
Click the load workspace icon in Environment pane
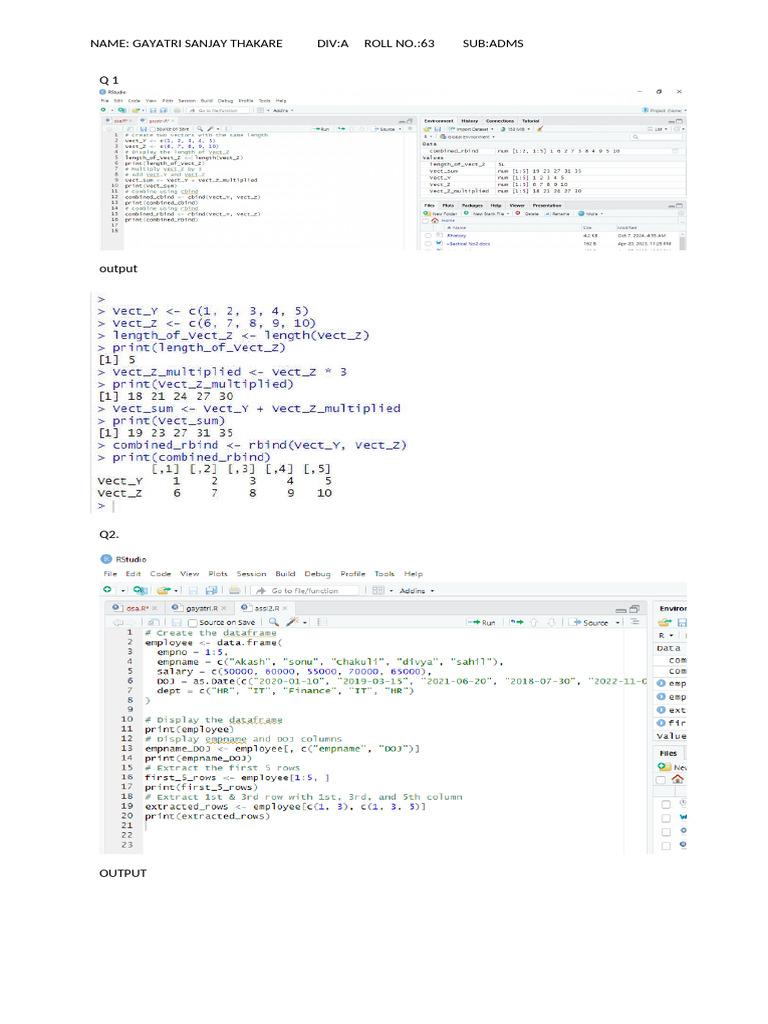coord(664,622)
